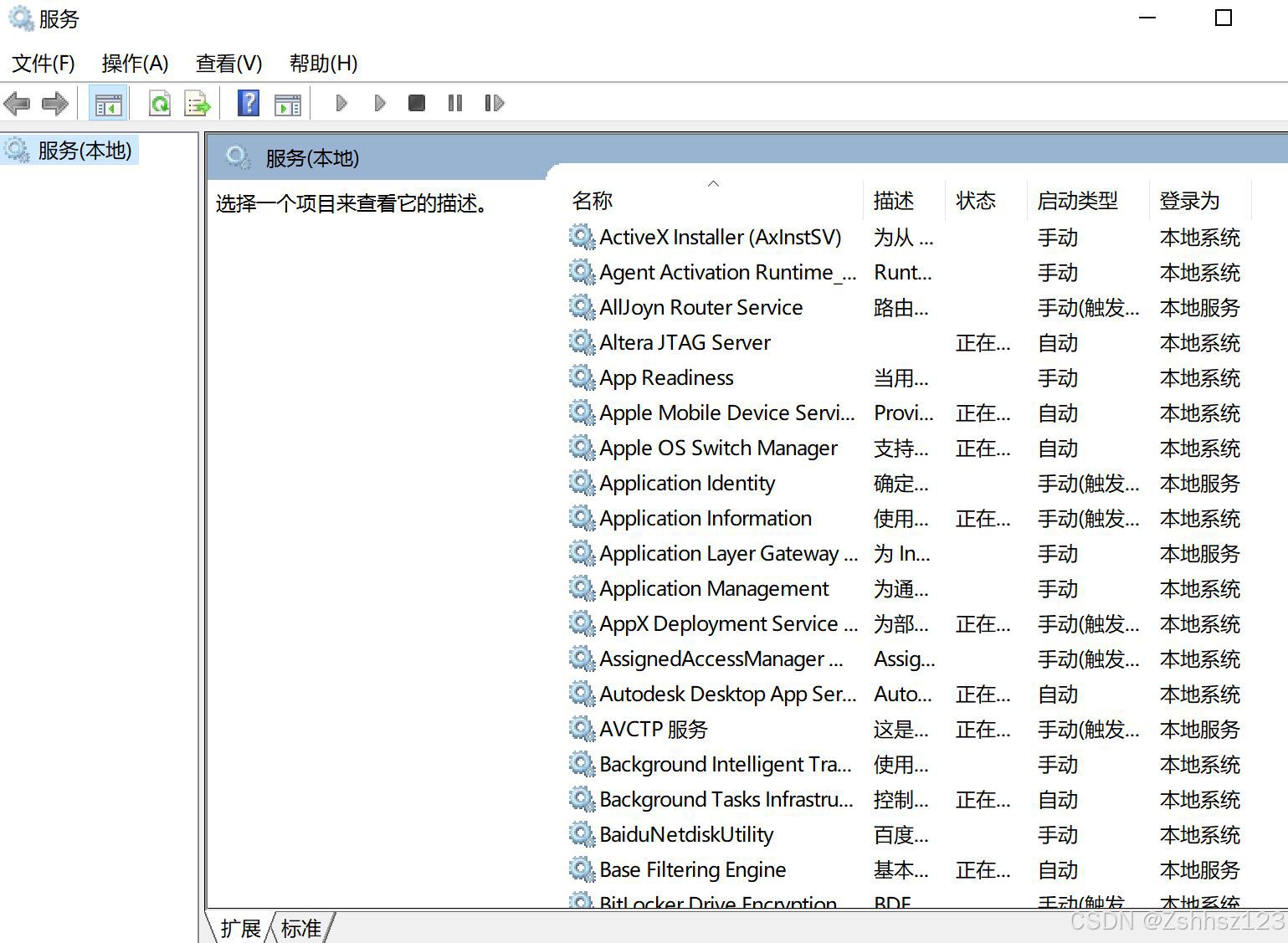Click 服务(本地) header in the details pane
Viewport: 1288px width, 943px height.
click(x=312, y=158)
